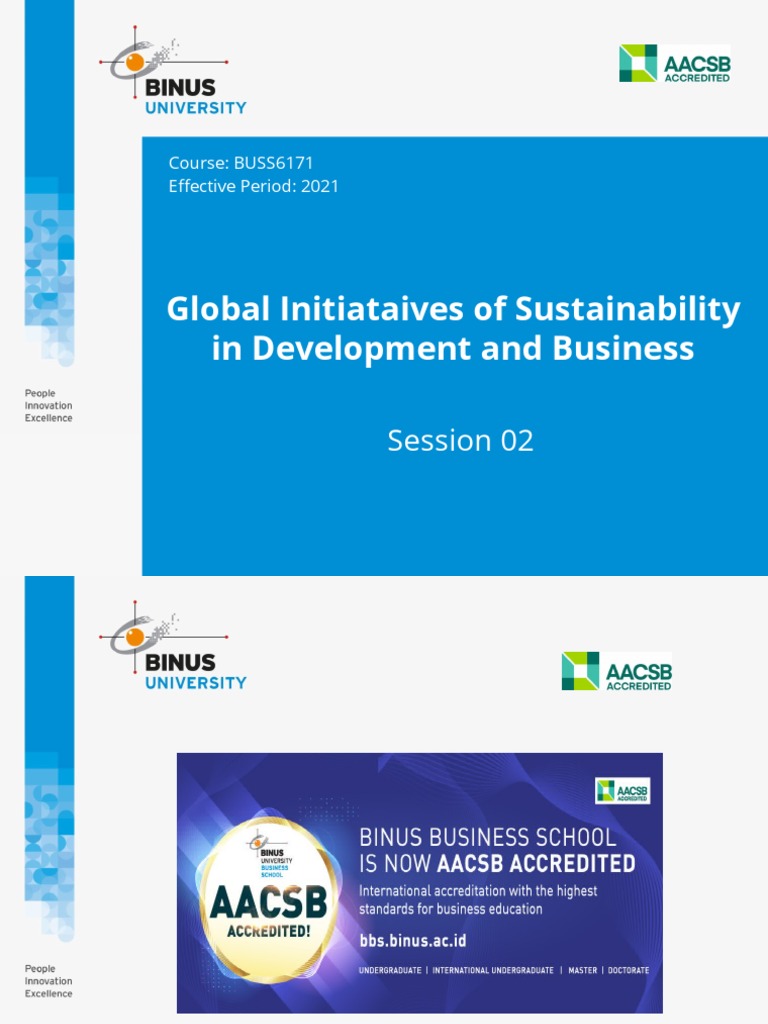Image resolution: width=768 pixels, height=1024 pixels.
Task: Click the BINUS University logo on first slide
Action: pos(172,71)
